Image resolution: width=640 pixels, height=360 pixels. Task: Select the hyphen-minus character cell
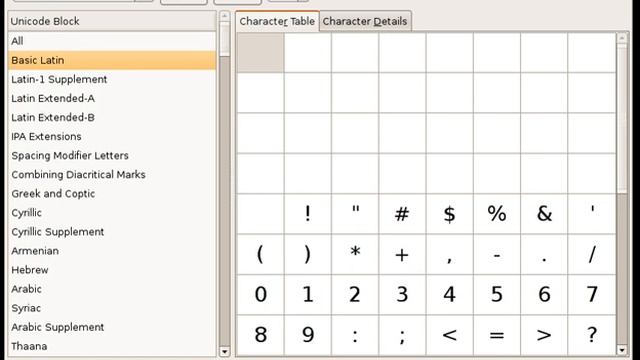[497, 254]
